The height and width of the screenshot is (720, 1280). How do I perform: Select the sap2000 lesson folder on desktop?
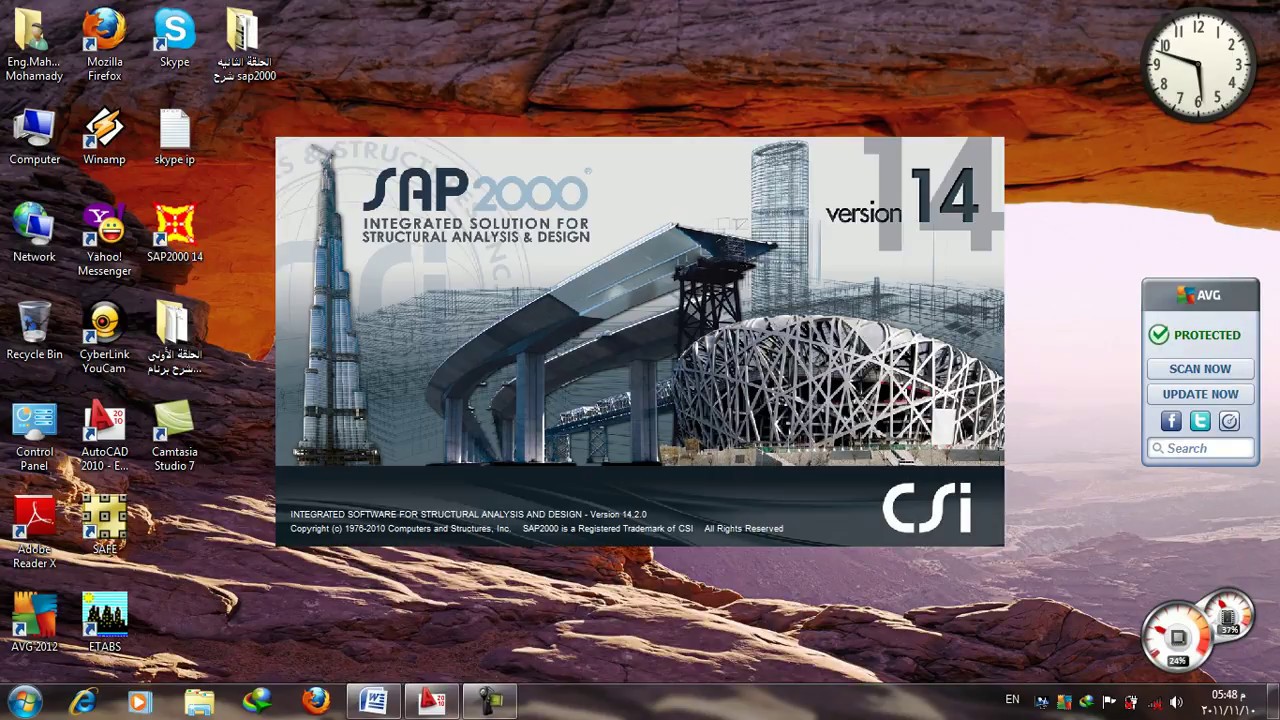pyautogui.click(x=244, y=45)
